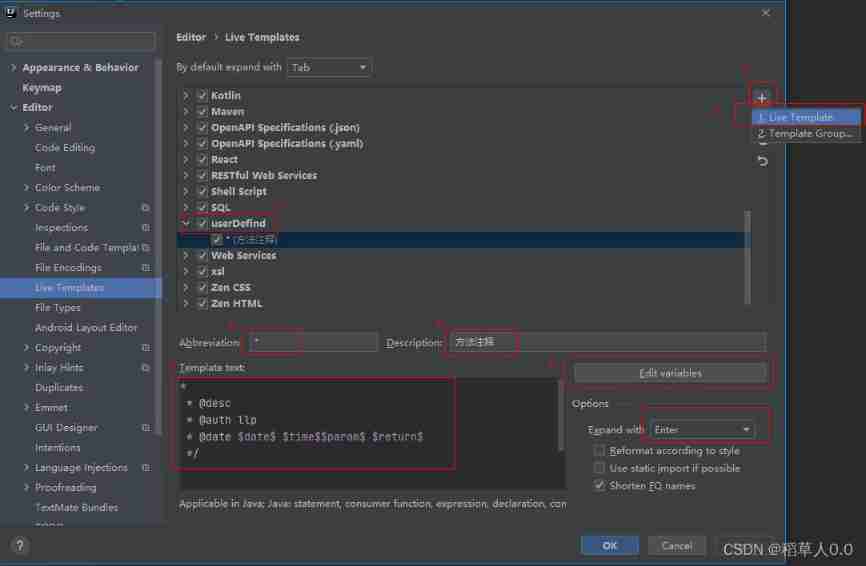Click the revert/undo arrow icon beside template list
The height and width of the screenshot is (566, 866).
click(x=762, y=161)
